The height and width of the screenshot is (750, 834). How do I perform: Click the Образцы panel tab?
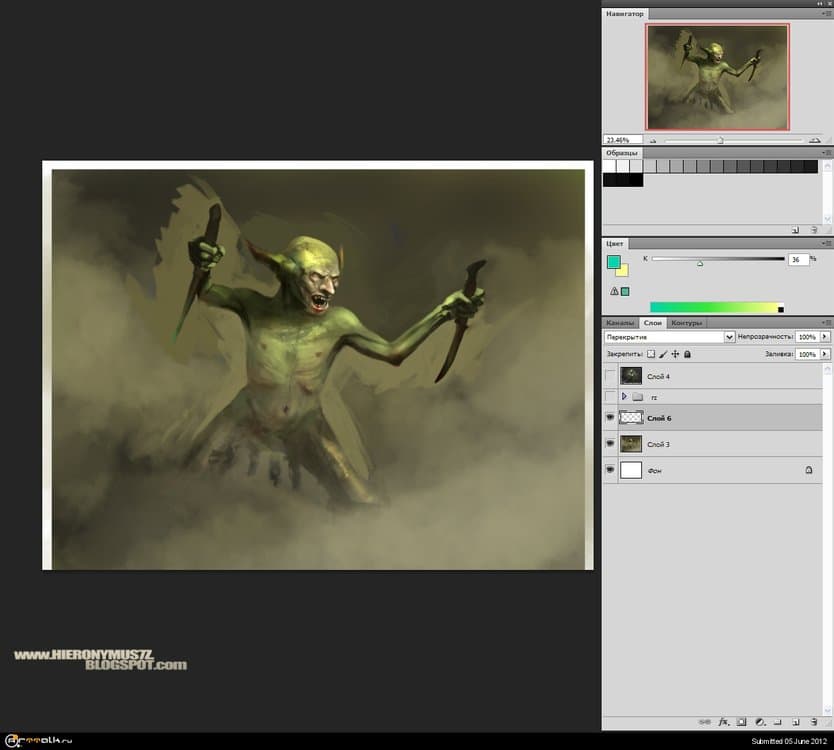click(x=621, y=153)
